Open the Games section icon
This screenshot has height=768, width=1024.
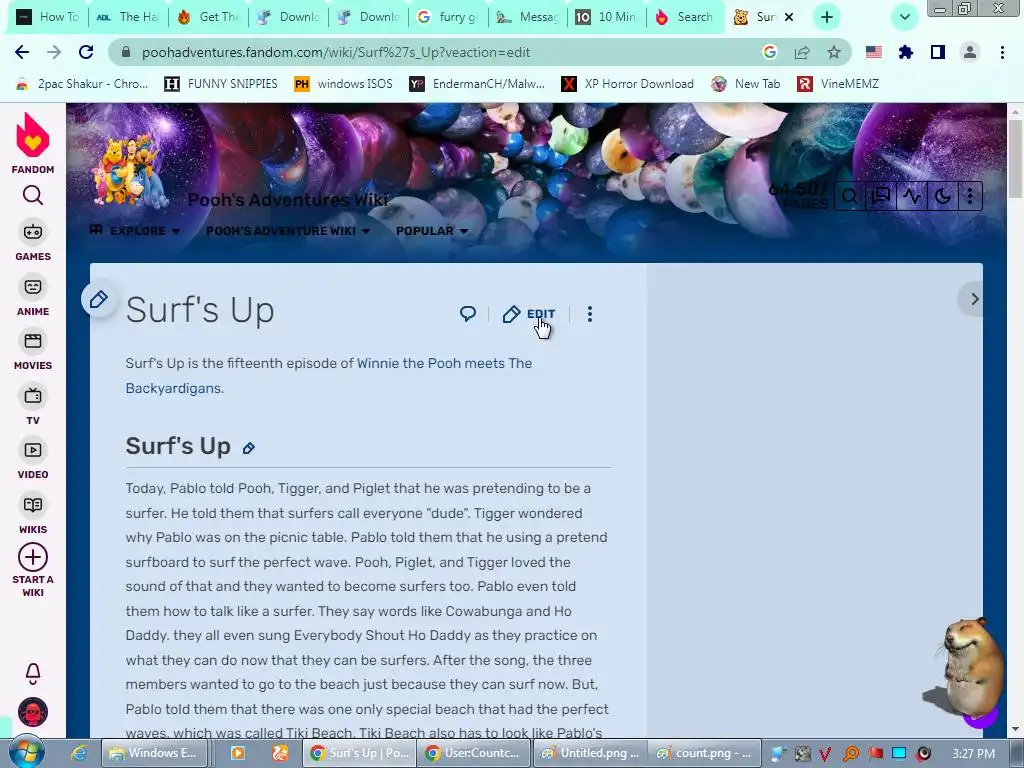click(x=33, y=232)
